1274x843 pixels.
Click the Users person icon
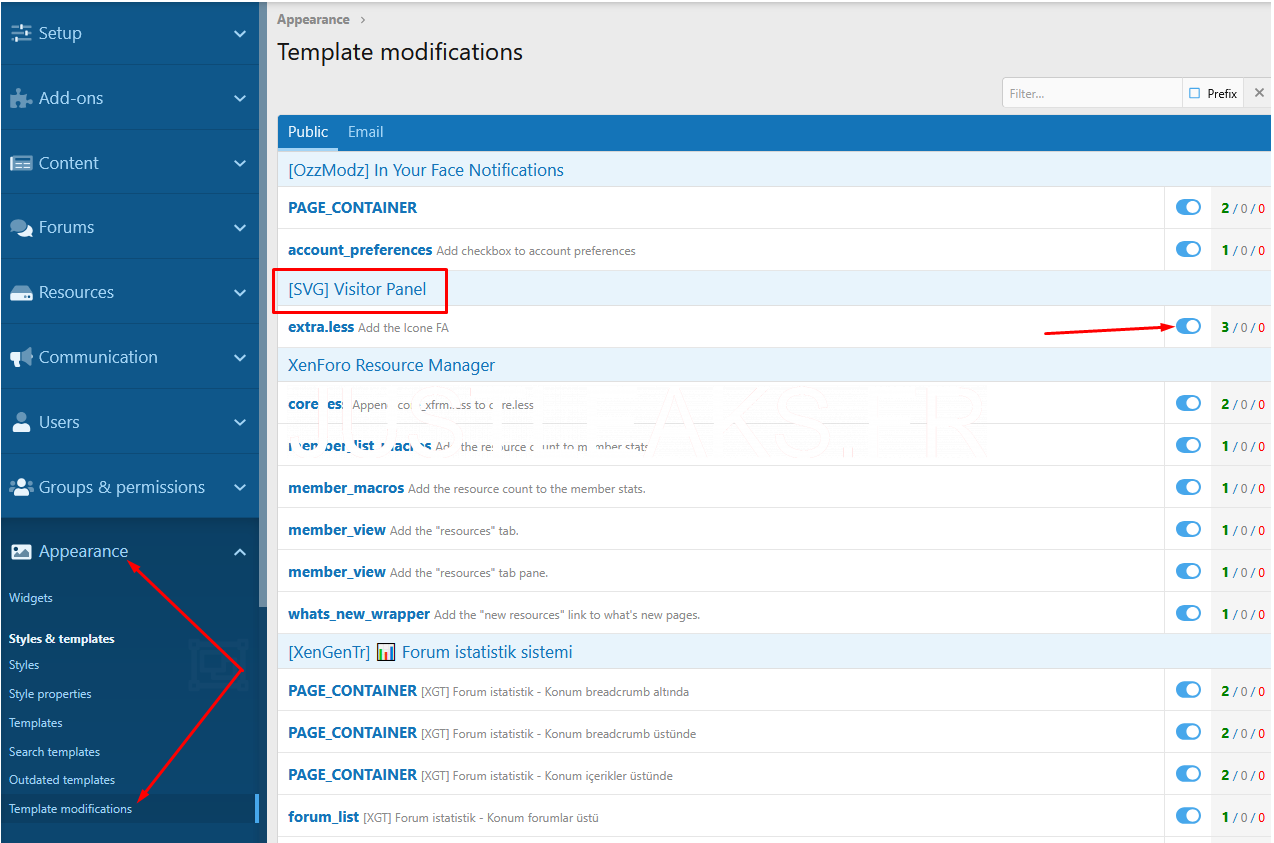[x=21, y=422]
